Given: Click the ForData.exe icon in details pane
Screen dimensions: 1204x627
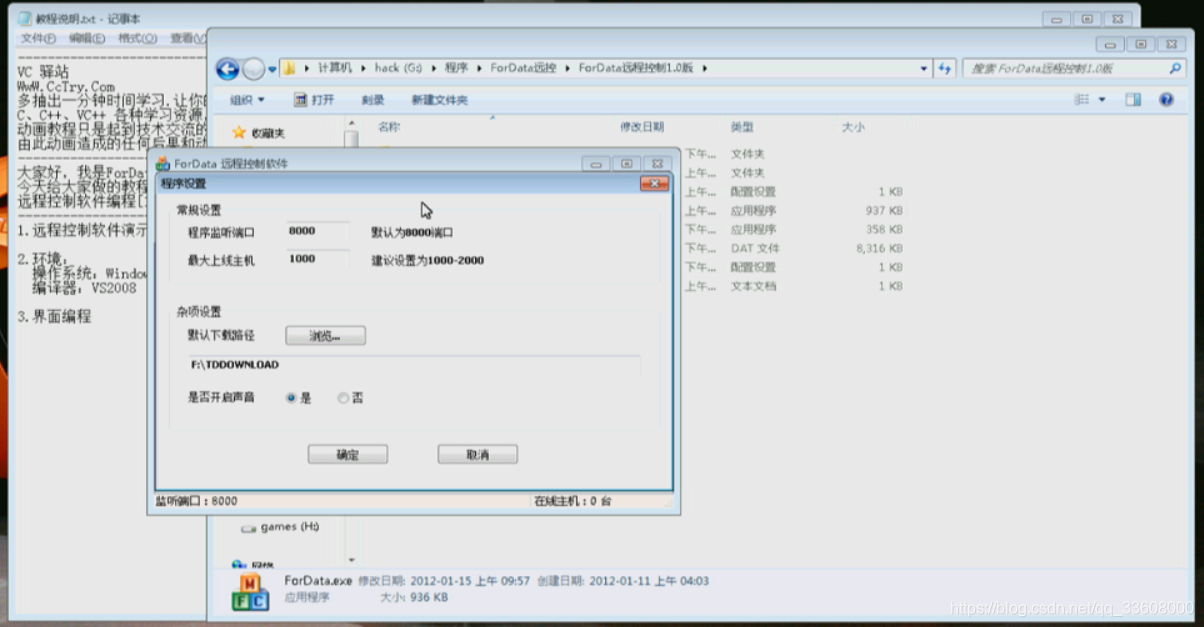Looking at the screenshot, I should click(250, 591).
